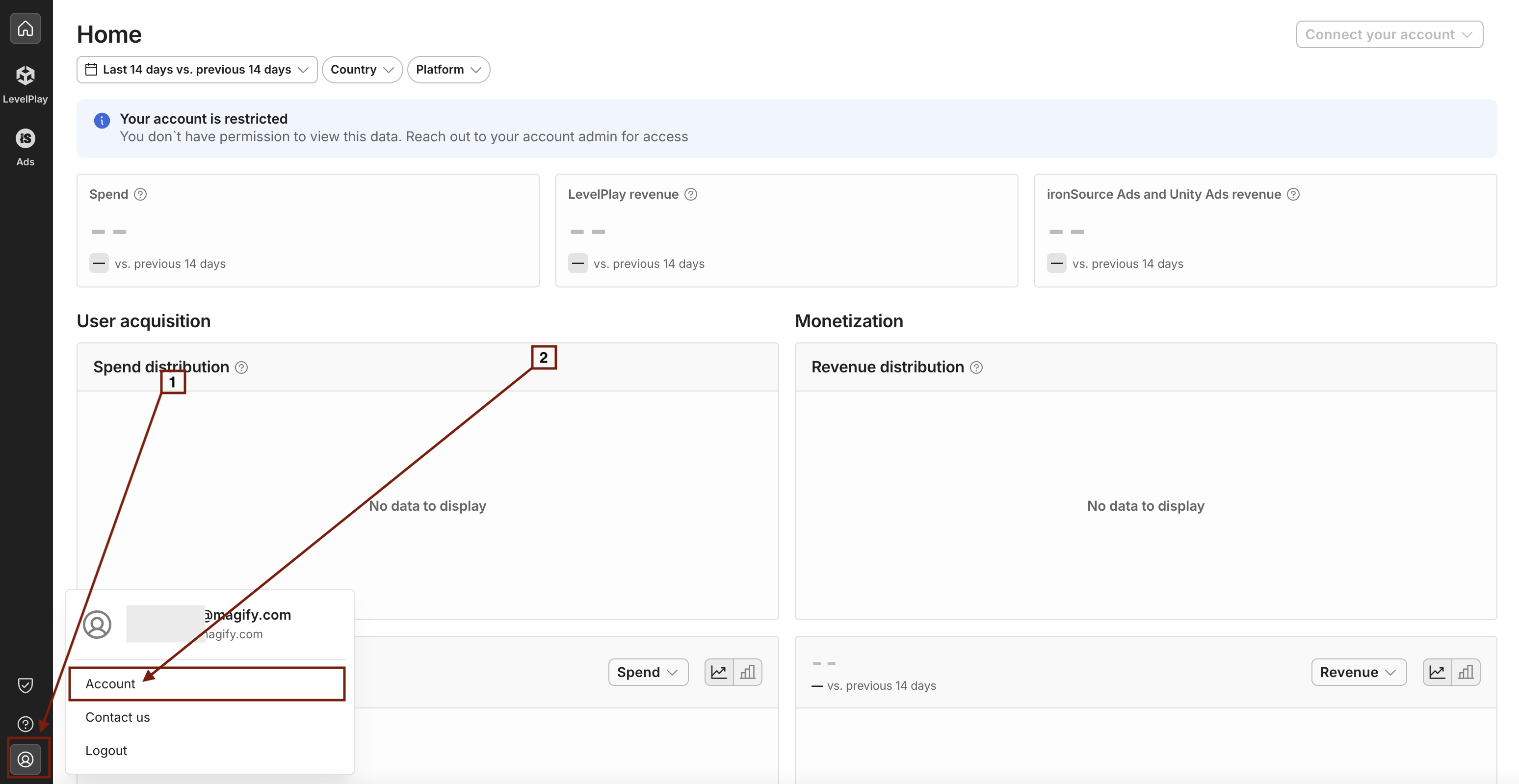Switch Revenue chart to bar view
Image resolution: width=1519 pixels, height=784 pixels.
[x=1466, y=672]
